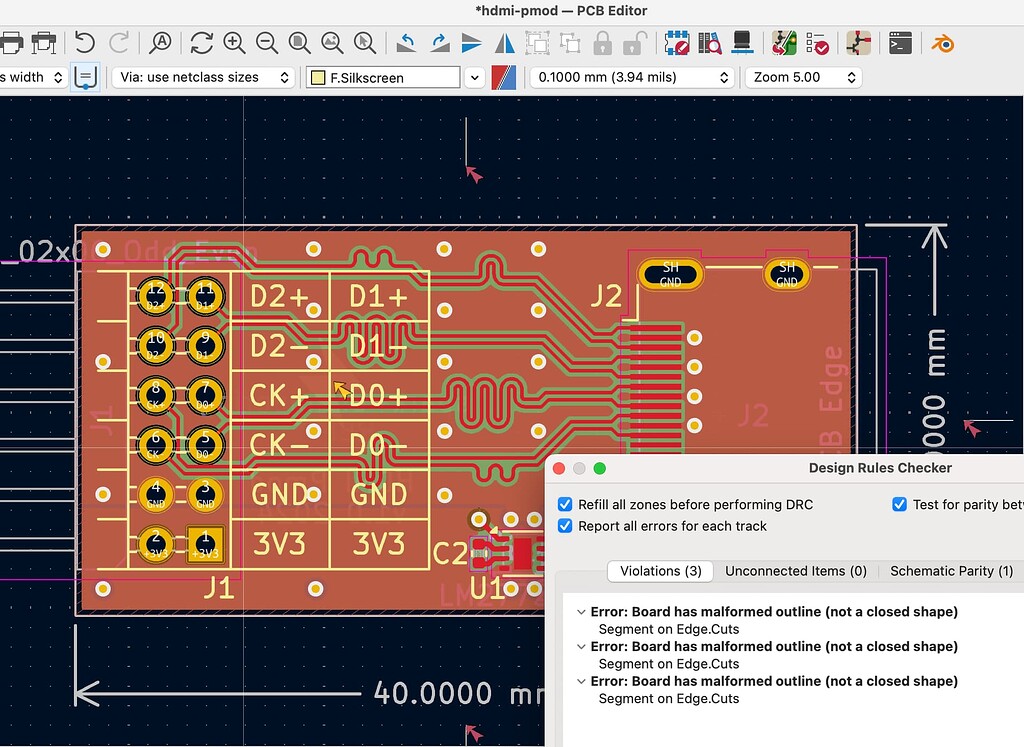Open the scripting console
The image size is (1024, 747).
point(900,43)
